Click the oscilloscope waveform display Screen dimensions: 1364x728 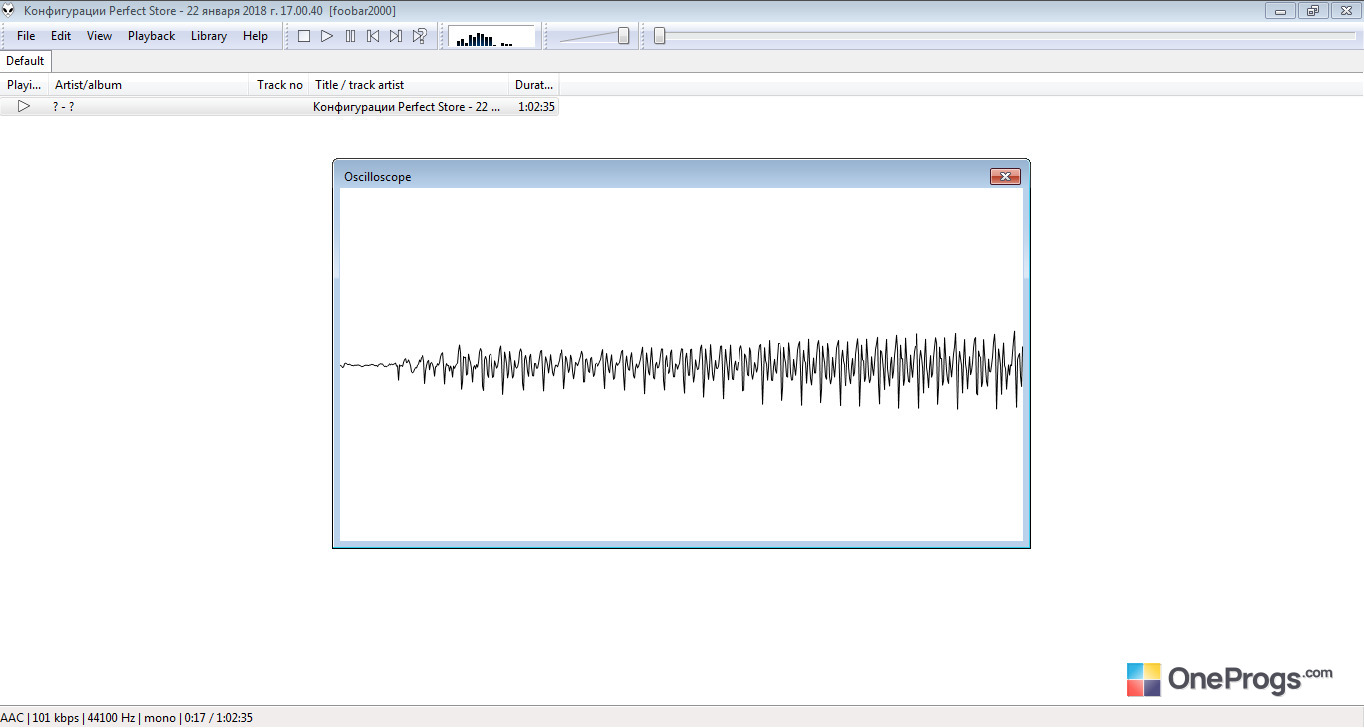(681, 365)
